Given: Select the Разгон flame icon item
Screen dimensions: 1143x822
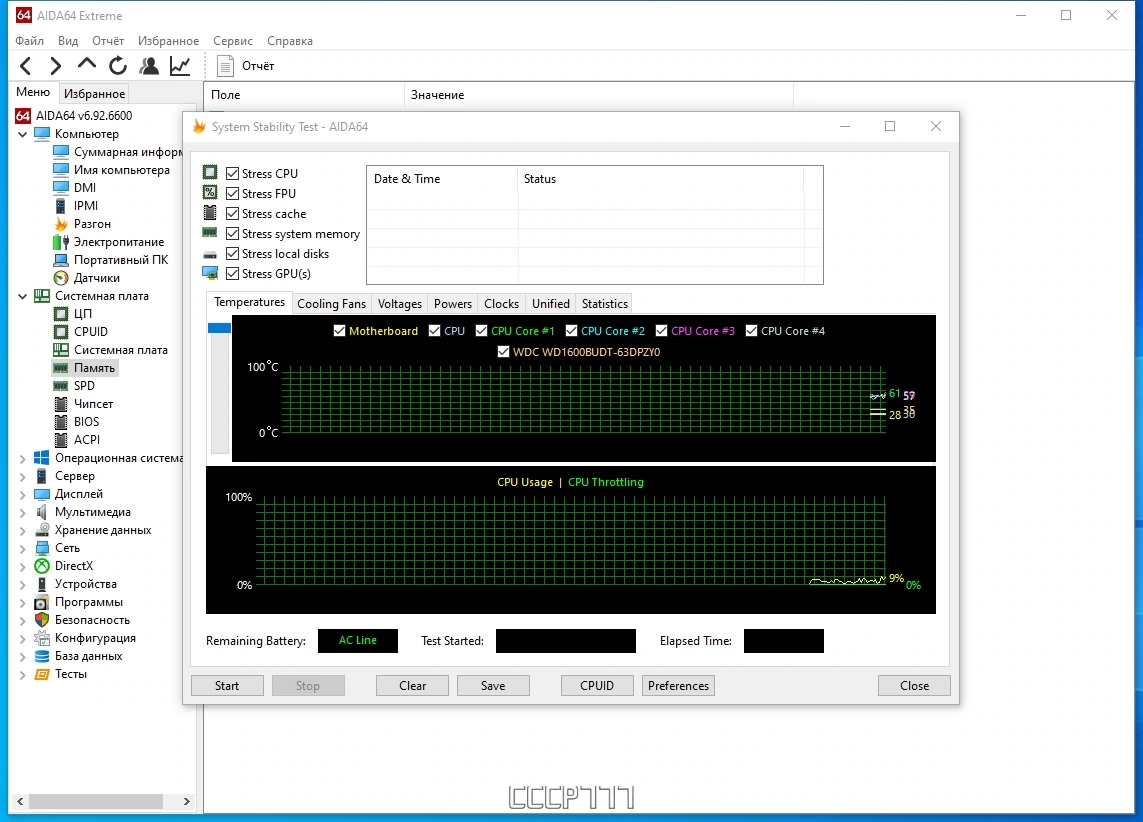Looking at the screenshot, I should point(61,224).
